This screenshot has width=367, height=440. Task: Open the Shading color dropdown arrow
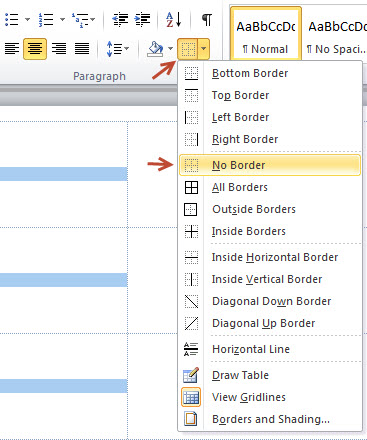coord(170,49)
